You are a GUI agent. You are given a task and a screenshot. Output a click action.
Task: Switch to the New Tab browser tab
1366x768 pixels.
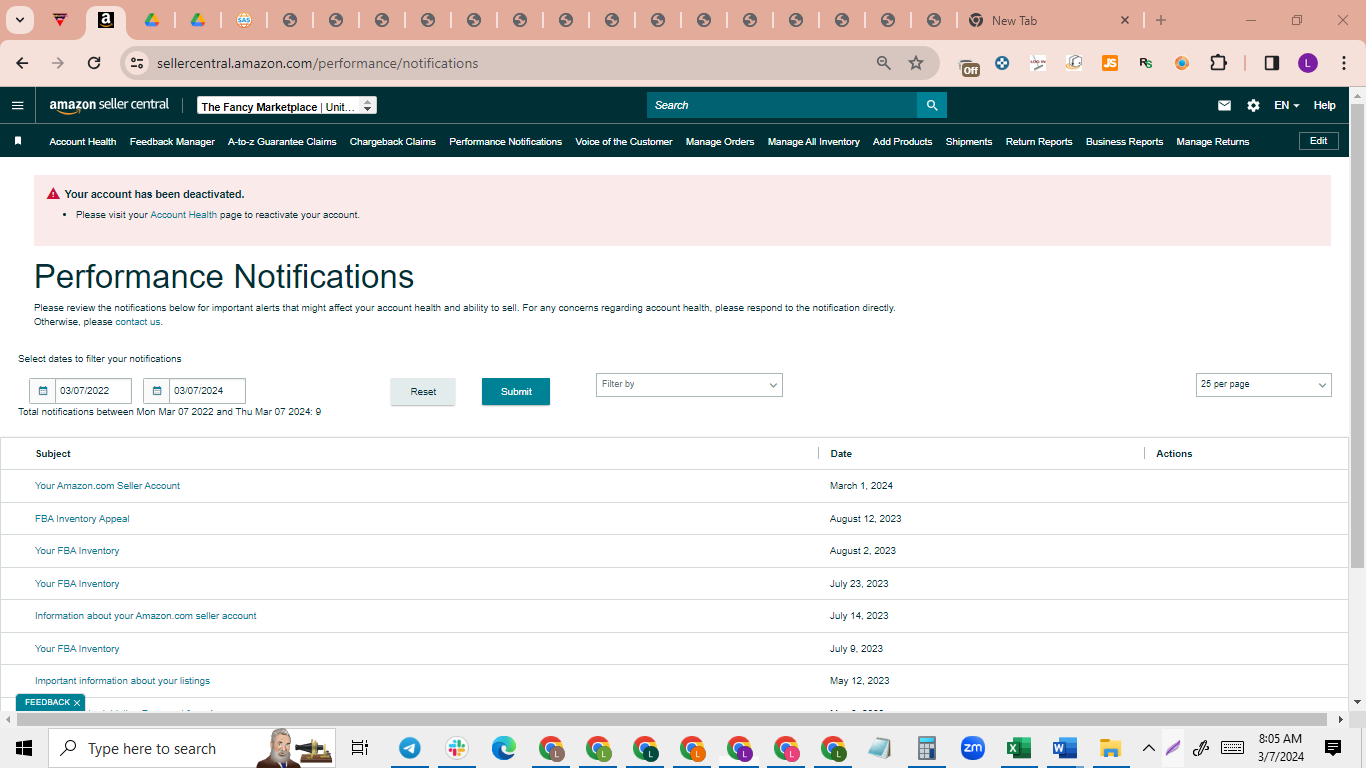coord(1050,20)
